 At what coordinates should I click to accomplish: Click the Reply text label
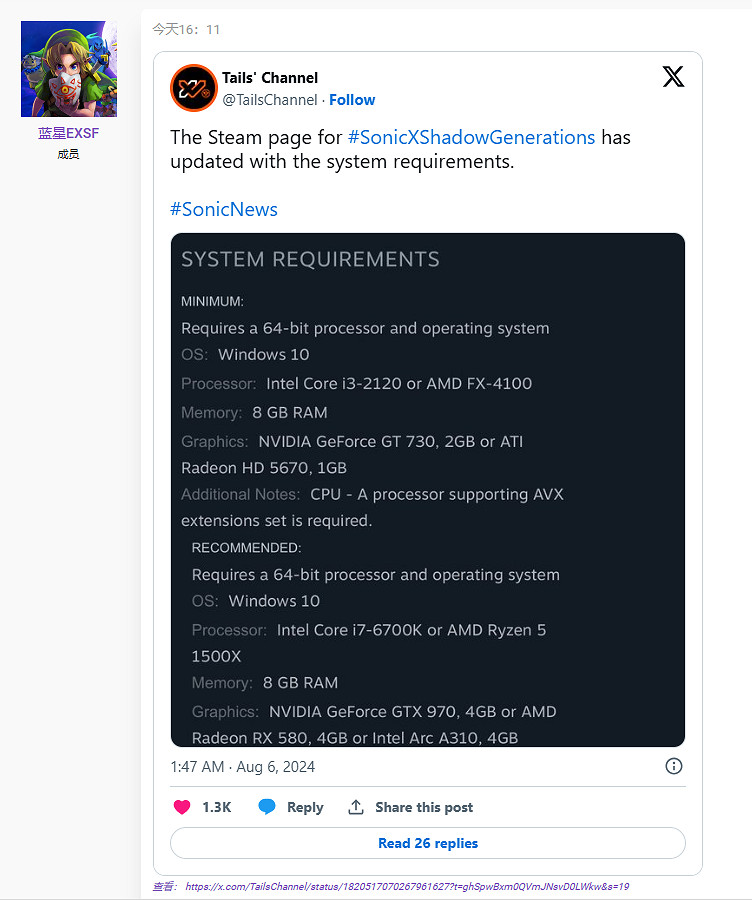(305, 807)
